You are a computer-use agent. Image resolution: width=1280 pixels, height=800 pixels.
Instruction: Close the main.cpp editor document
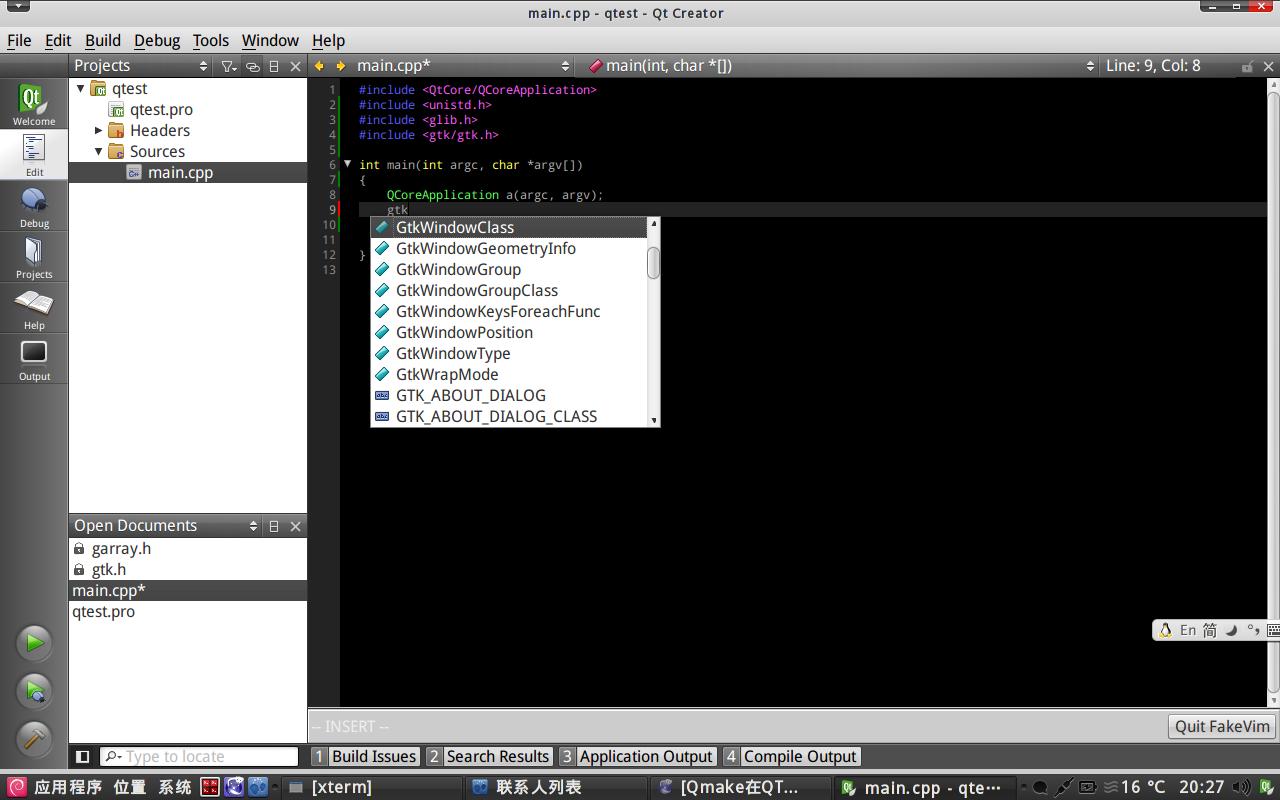pyautogui.click(x=1269, y=66)
